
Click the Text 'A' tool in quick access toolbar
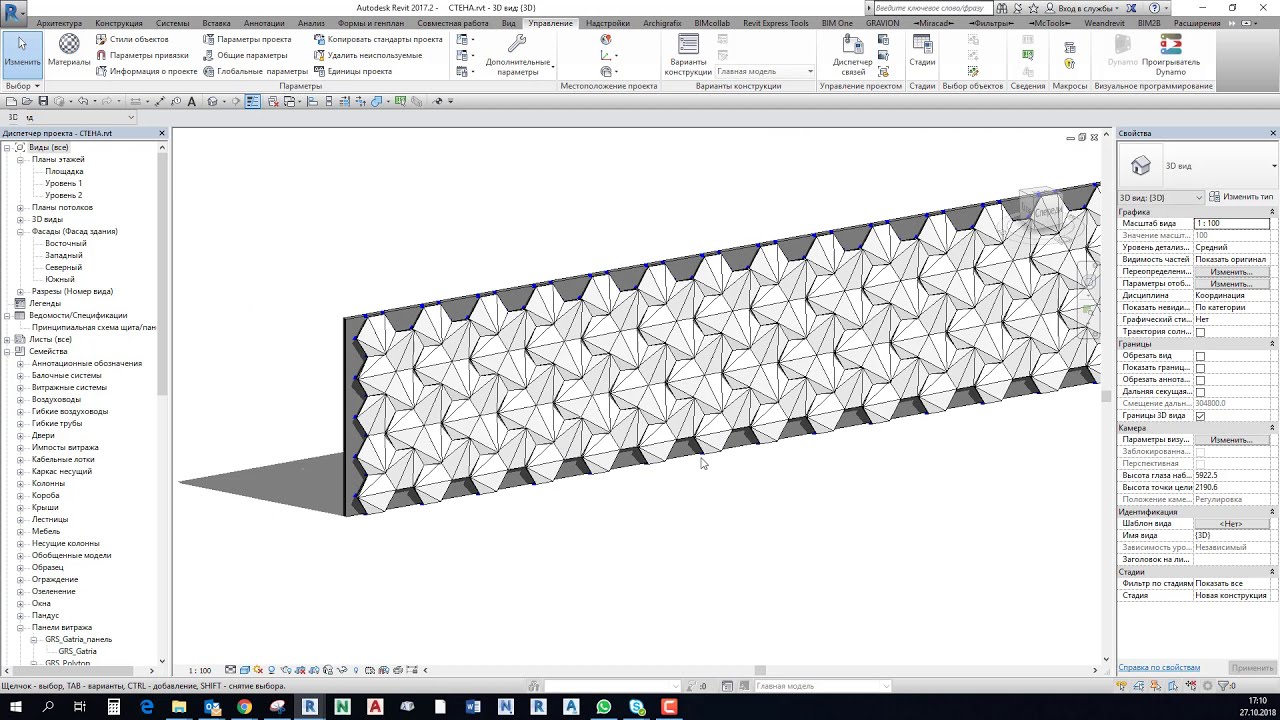point(191,101)
